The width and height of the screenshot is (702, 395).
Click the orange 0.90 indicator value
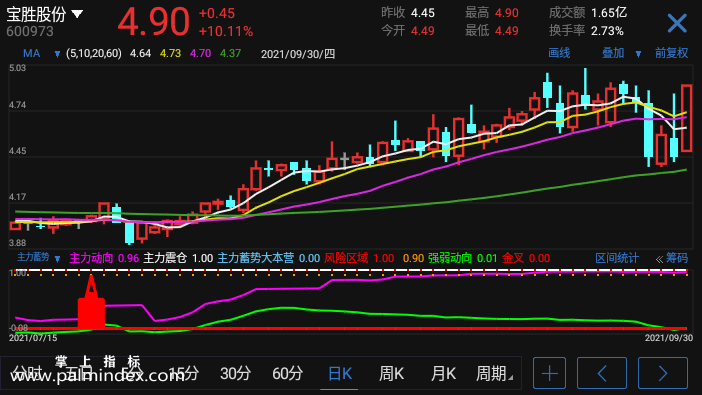tap(413, 258)
